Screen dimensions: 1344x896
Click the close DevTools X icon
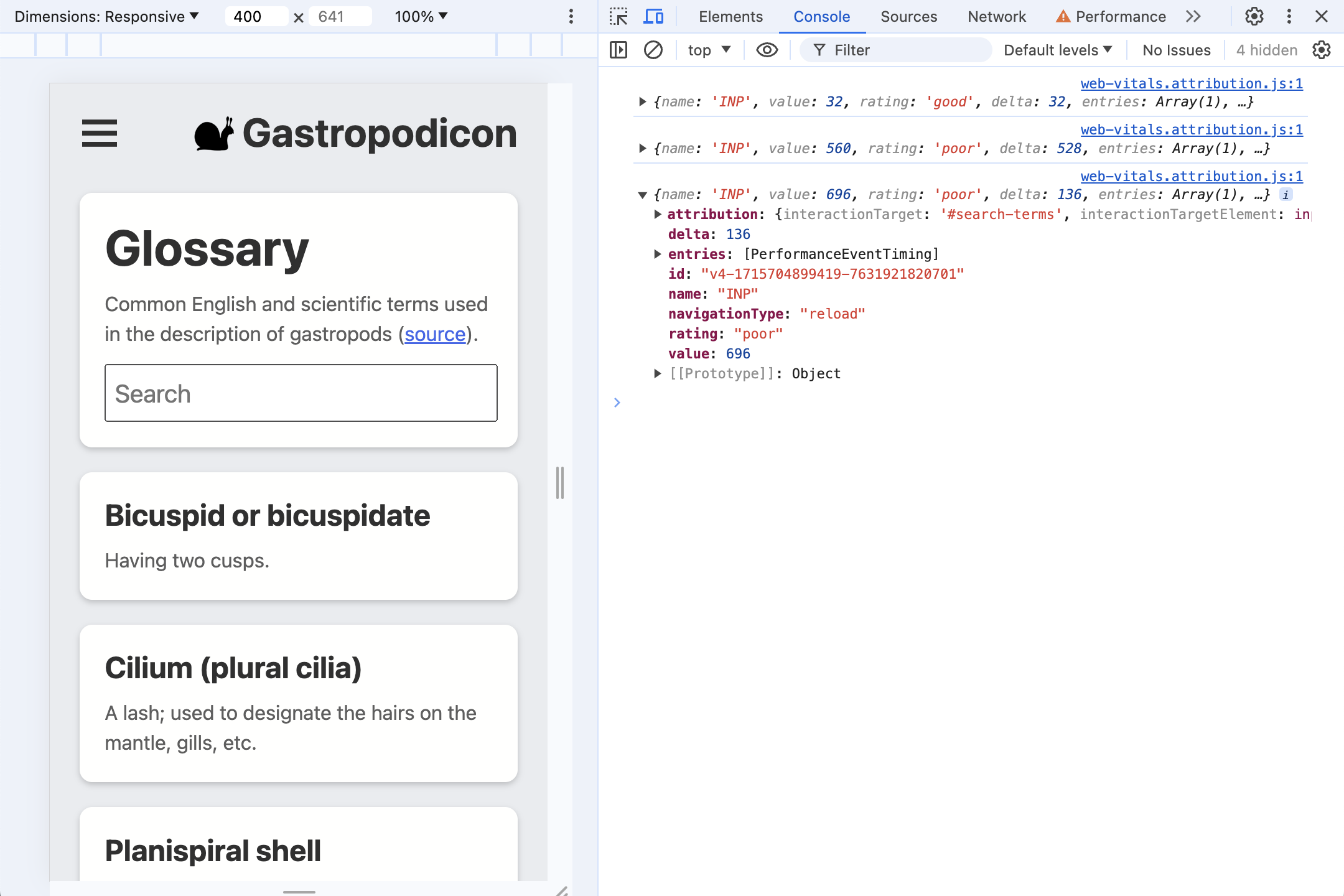tap(1321, 15)
